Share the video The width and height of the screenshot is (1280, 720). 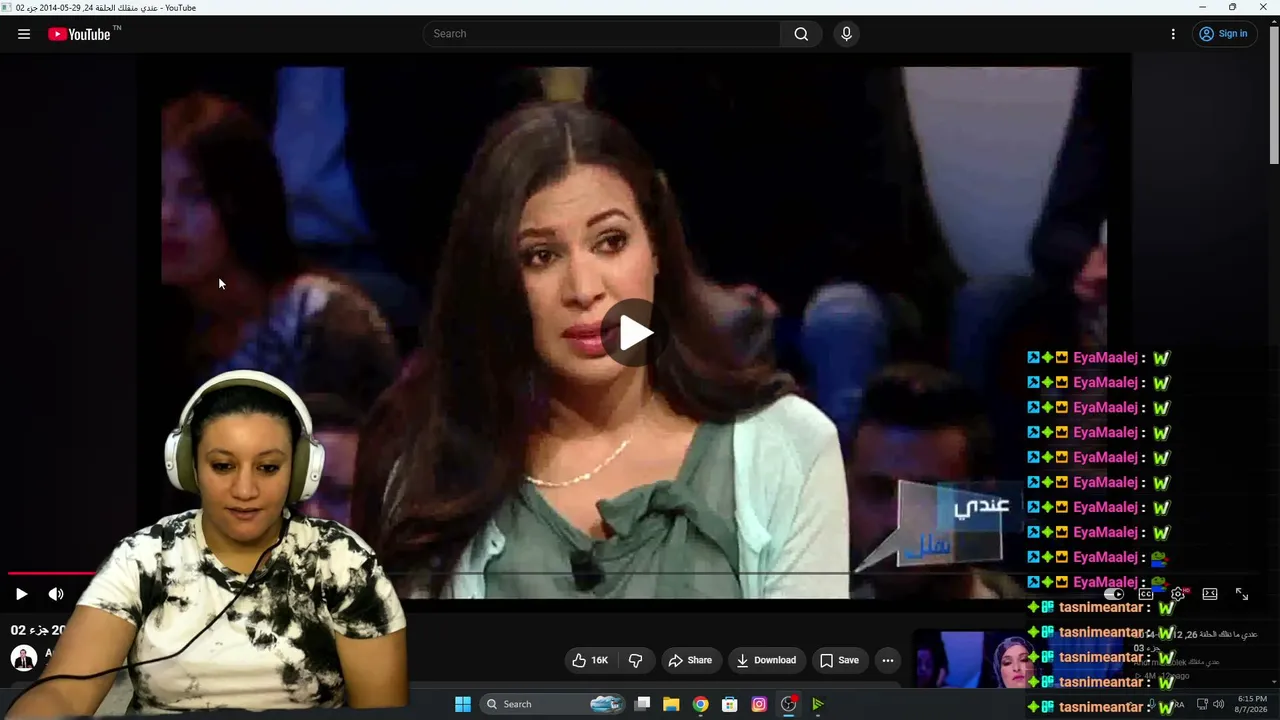tap(690, 660)
